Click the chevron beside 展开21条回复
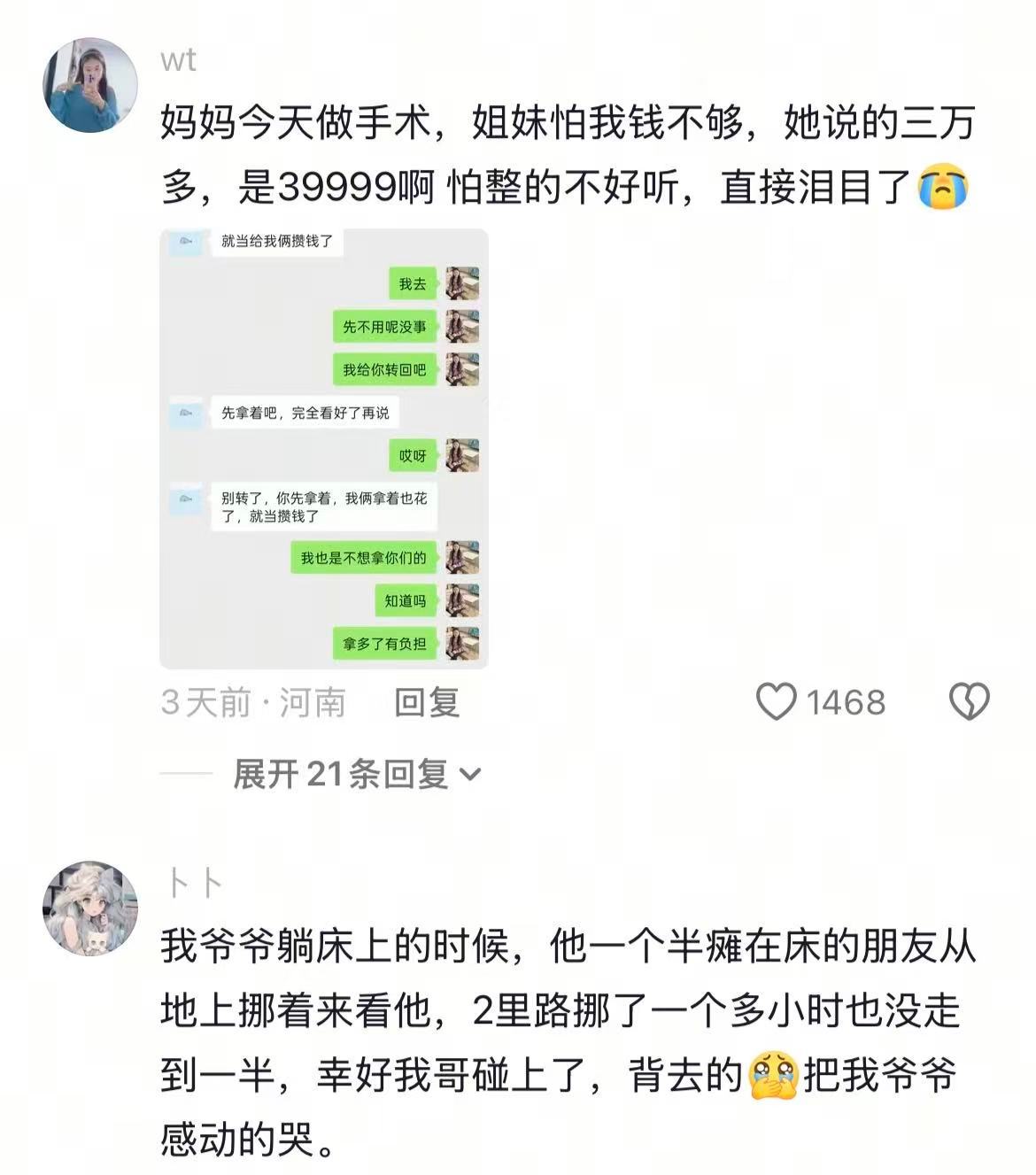Viewport: 1036px width, 1175px height. tap(470, 775)
